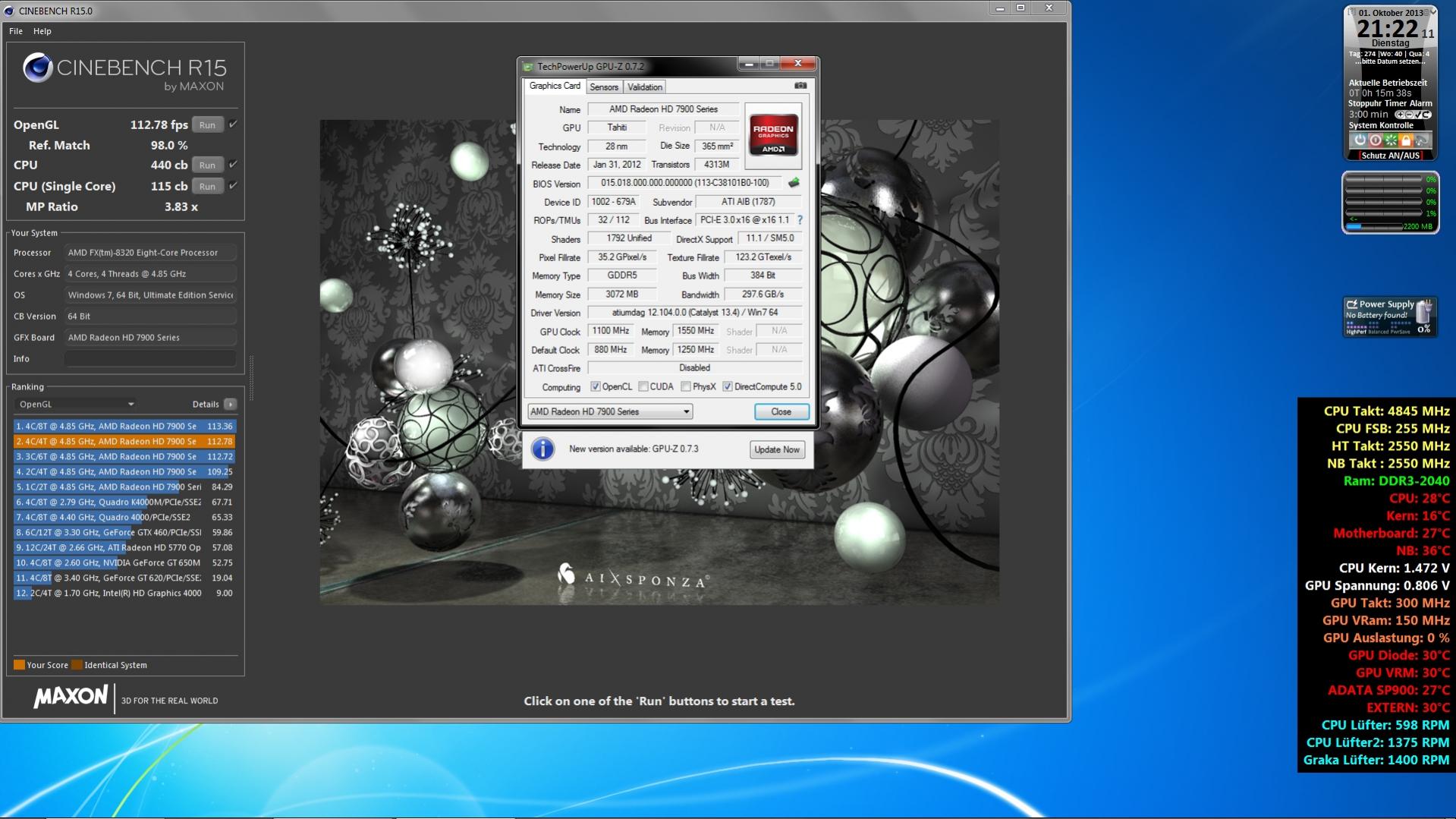This screenshot has width=1456, height=819.
Task: Click the BIOS Version field in GPU-Z
Action: click(685, 183)
